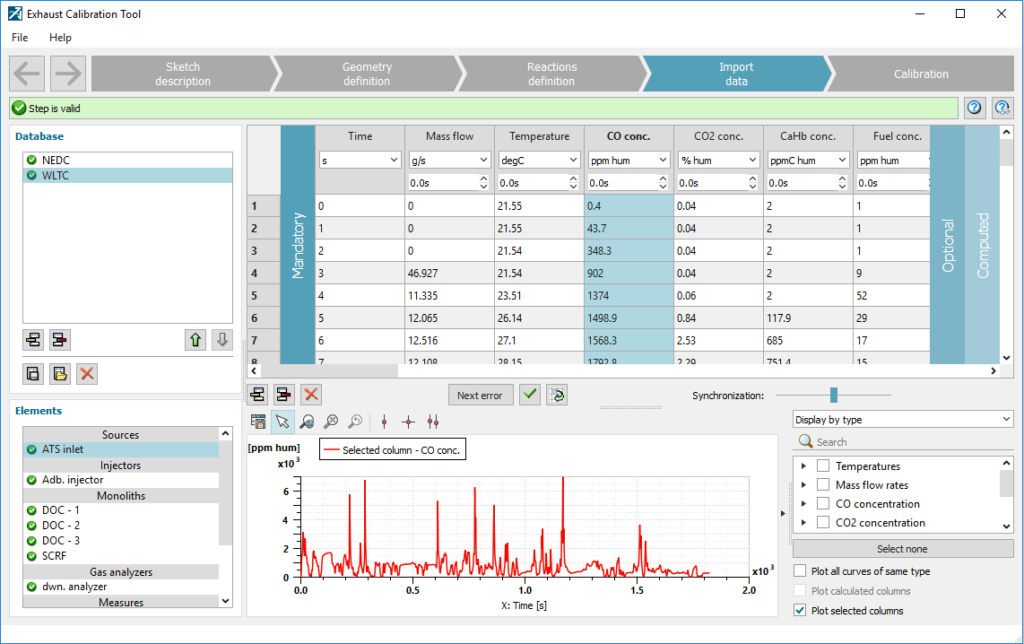Uncheck Plot selected columns
The width and height of the screenshot is (1024, 644).
[800, 610]
